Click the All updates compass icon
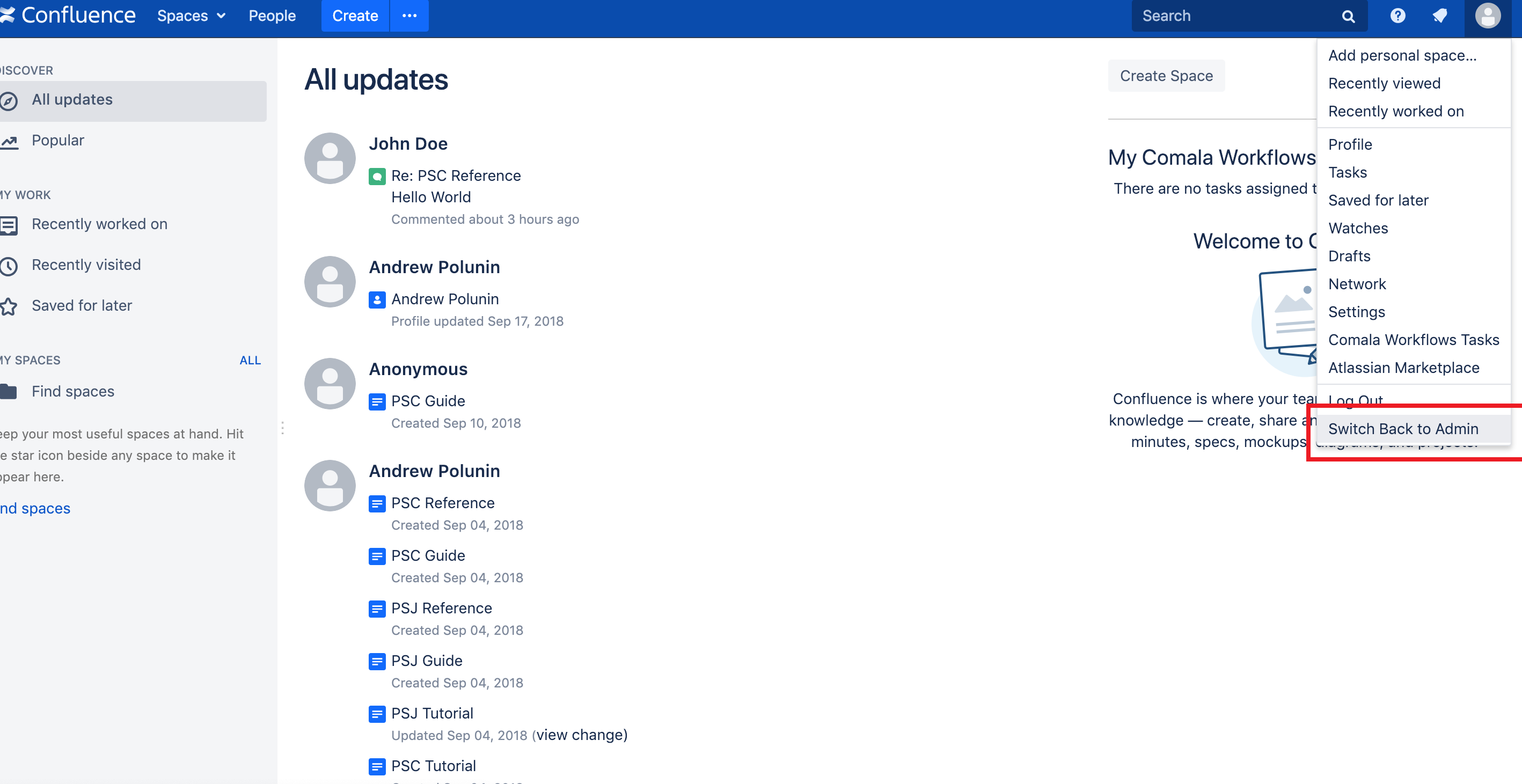Screen dimensions: 1522x784 point(8,101)
